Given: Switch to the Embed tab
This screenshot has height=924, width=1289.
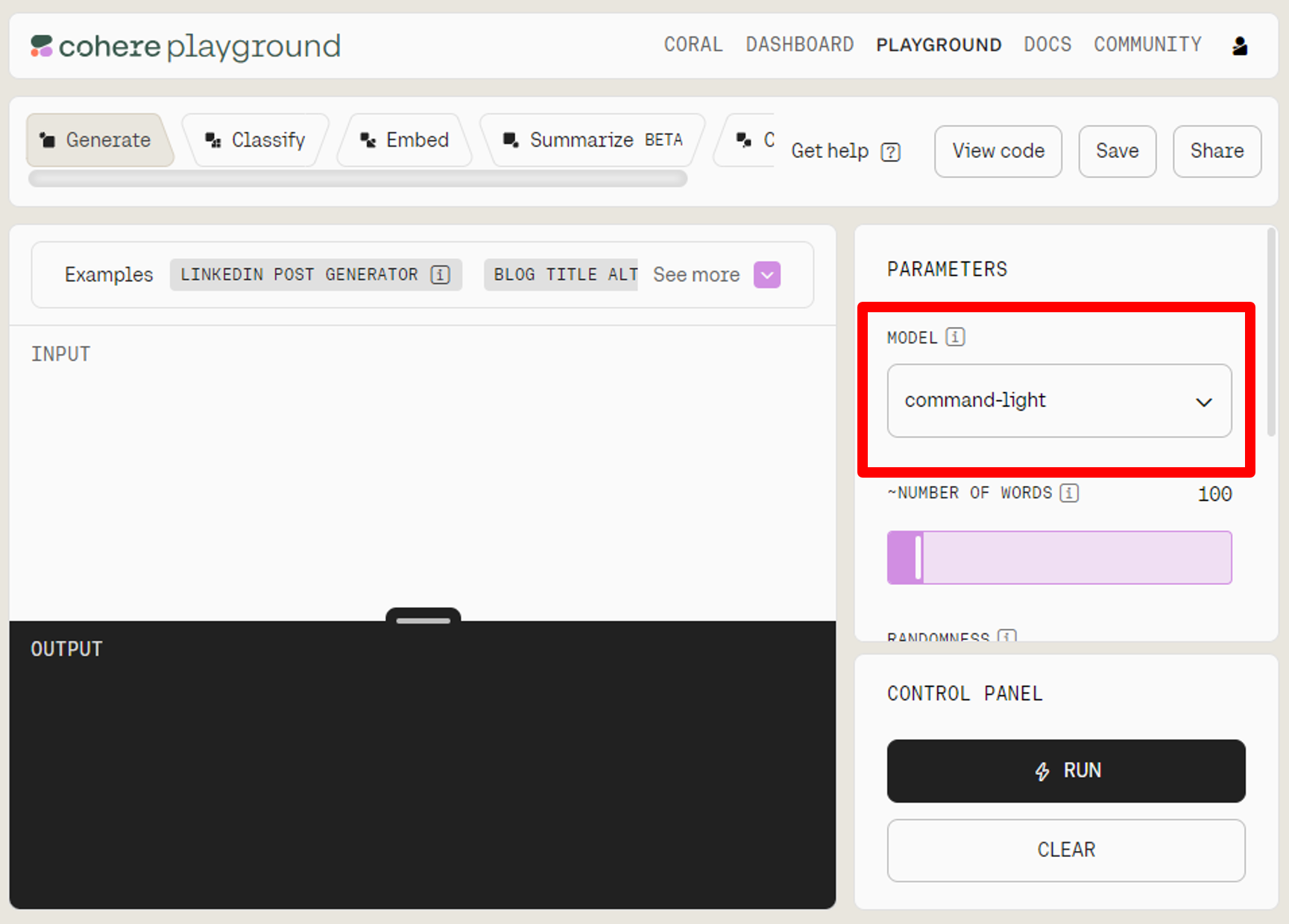Looking at the screenshot, I should pos(405,140).
